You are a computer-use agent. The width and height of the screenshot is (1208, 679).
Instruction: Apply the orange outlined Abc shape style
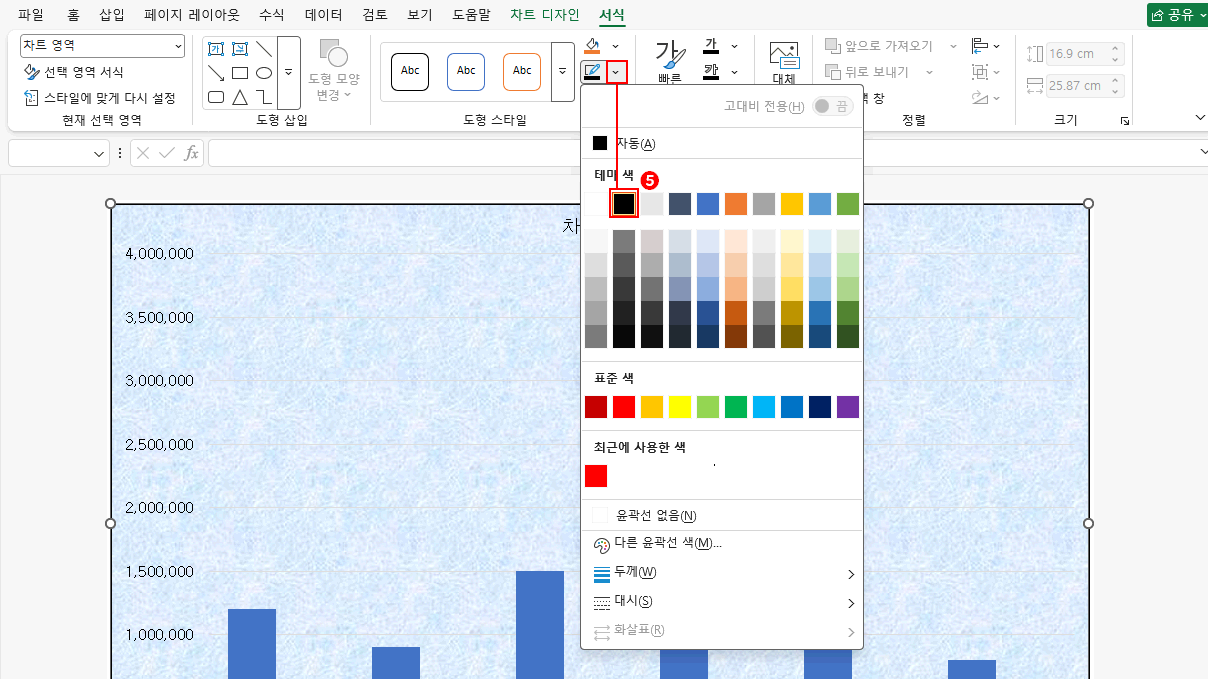pyautogui.click(x=522, y=71)
